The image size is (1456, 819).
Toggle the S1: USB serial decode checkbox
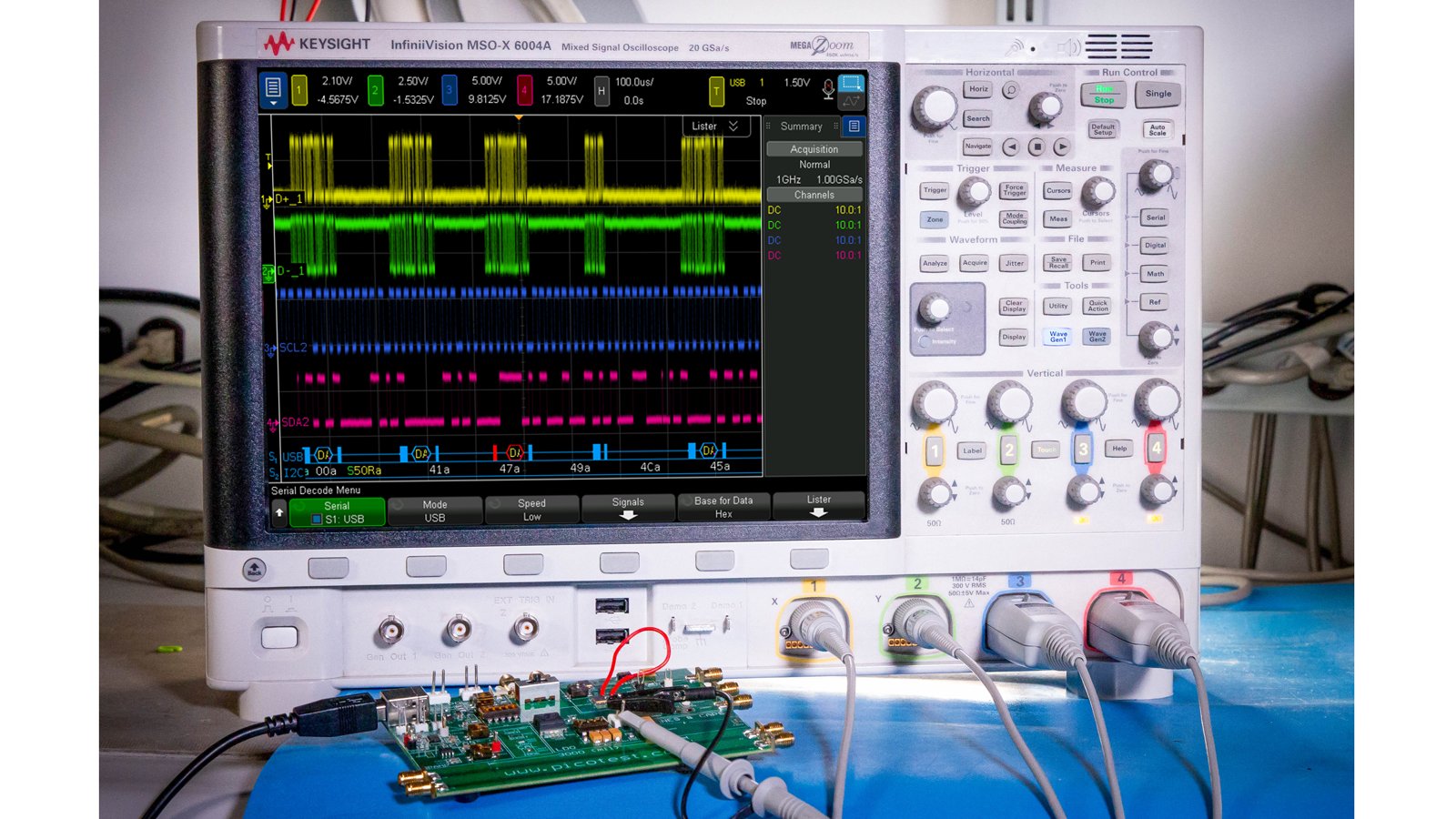tap(316, 518)
